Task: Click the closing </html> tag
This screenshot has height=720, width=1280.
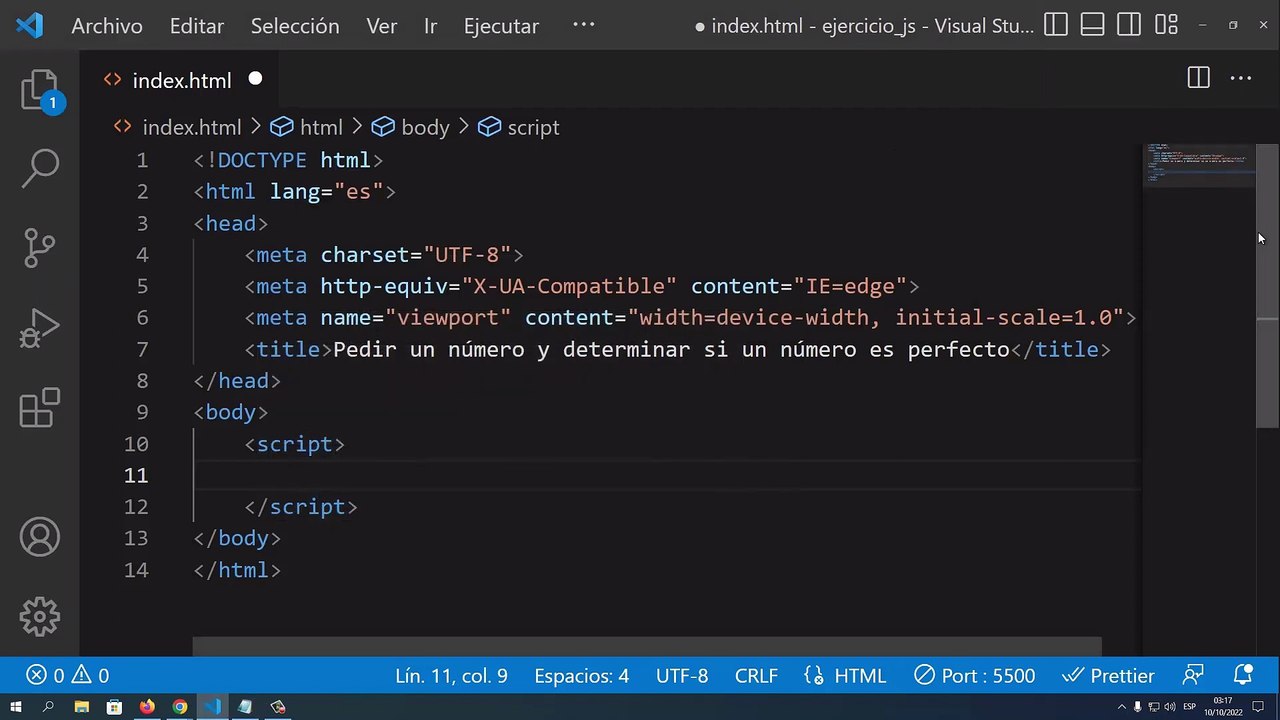Action: pos(237,569)
